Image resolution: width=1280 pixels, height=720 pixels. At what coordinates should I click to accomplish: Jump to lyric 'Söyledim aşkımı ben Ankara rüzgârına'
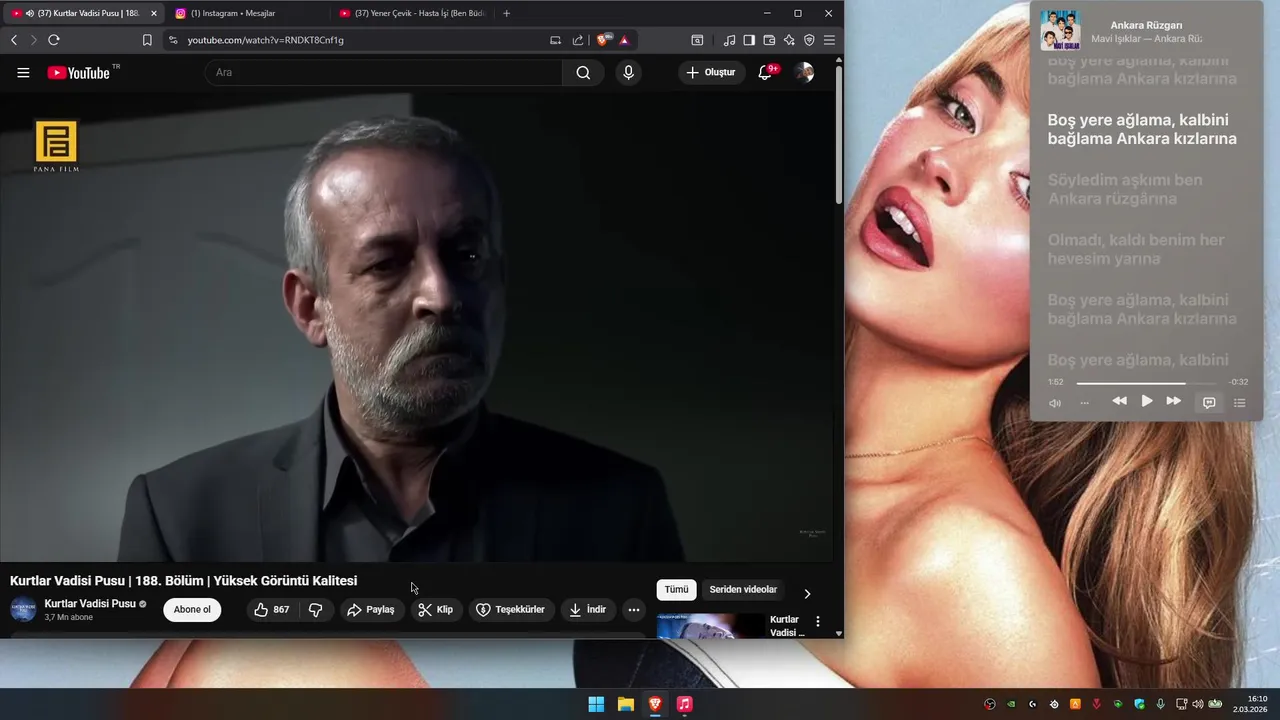click(1125, 189)
